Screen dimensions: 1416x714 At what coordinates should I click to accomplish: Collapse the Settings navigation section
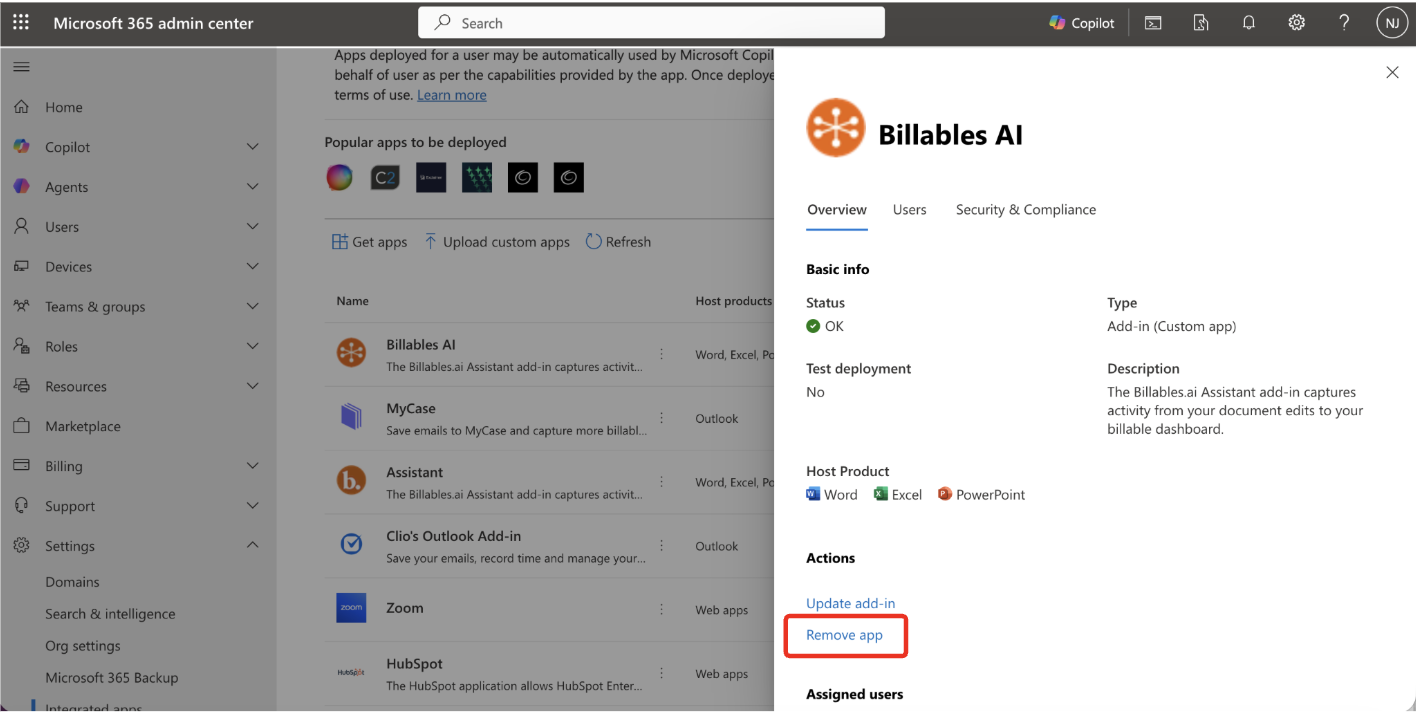click(x=252, y=546)
